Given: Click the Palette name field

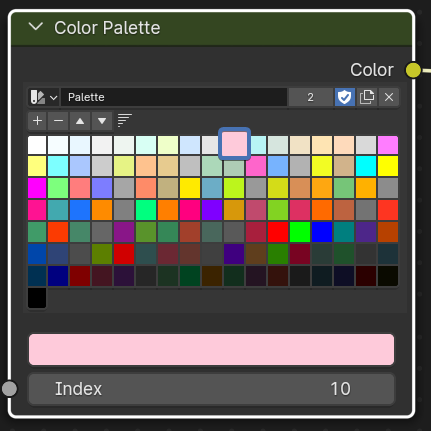Looking at the screenshot, I should pyautogui.click(x=174, y=97).
